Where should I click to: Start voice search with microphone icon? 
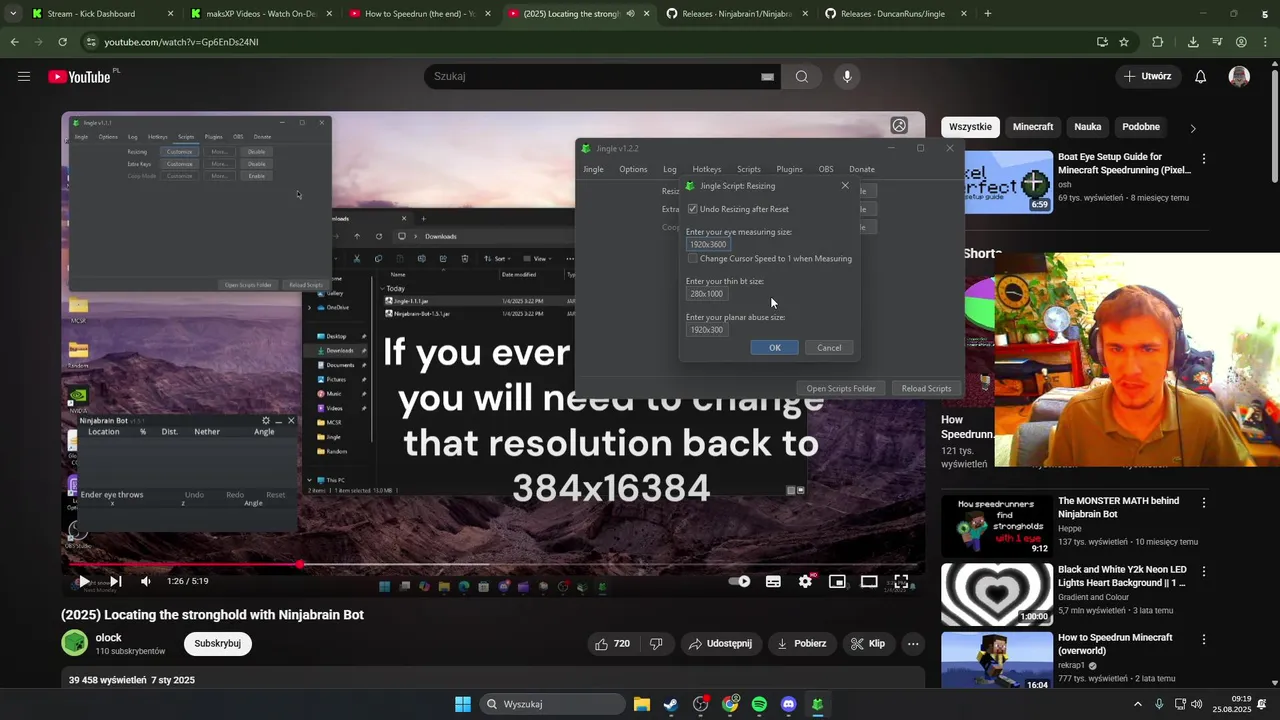pos(847,77)
